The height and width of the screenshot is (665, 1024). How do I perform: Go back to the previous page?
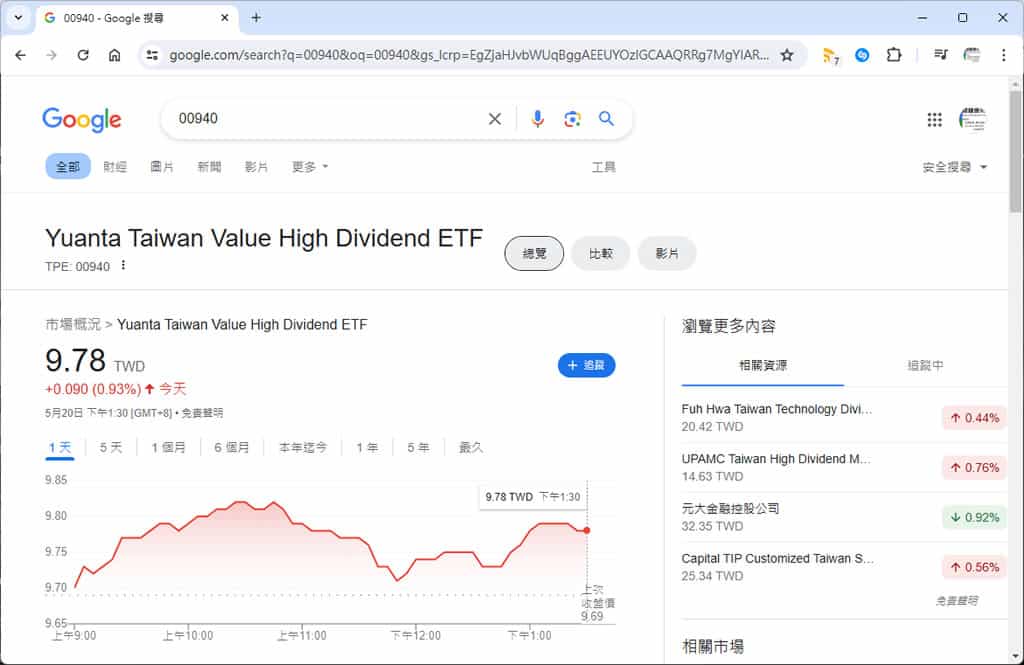point(20,56)
